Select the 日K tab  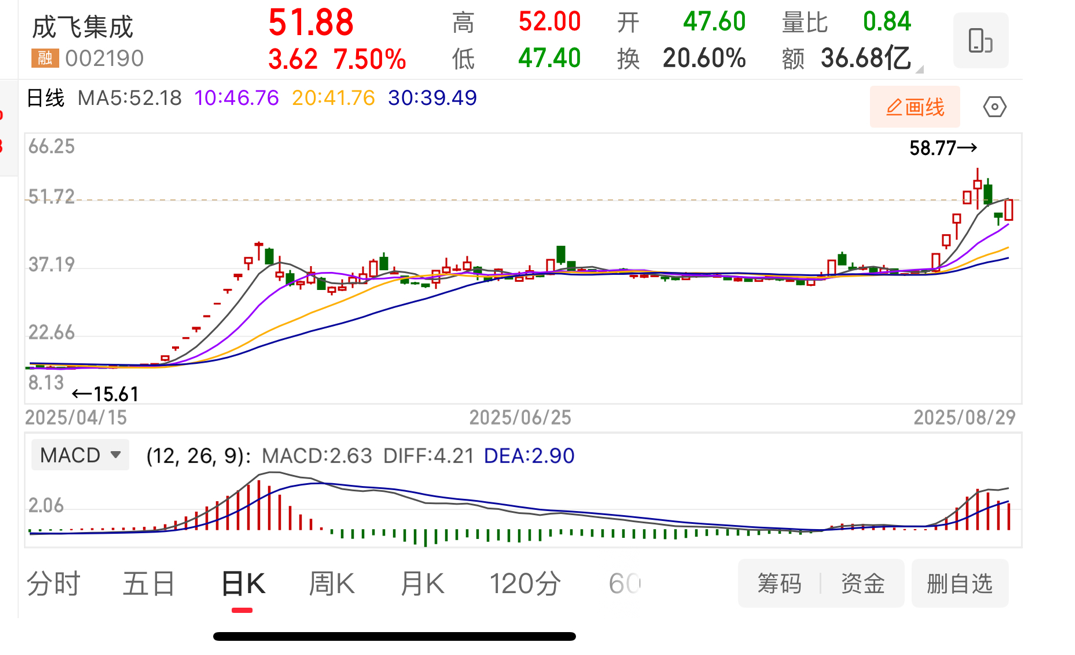tap(243, 584)
